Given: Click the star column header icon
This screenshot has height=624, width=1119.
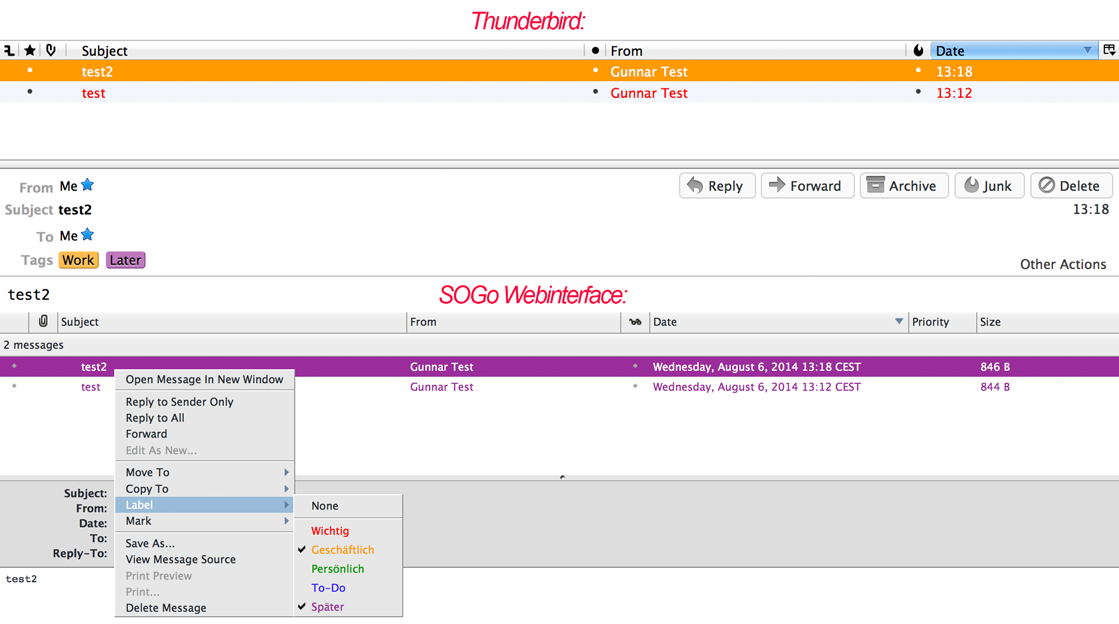Looking at the screenshot, I should [30, 50].
